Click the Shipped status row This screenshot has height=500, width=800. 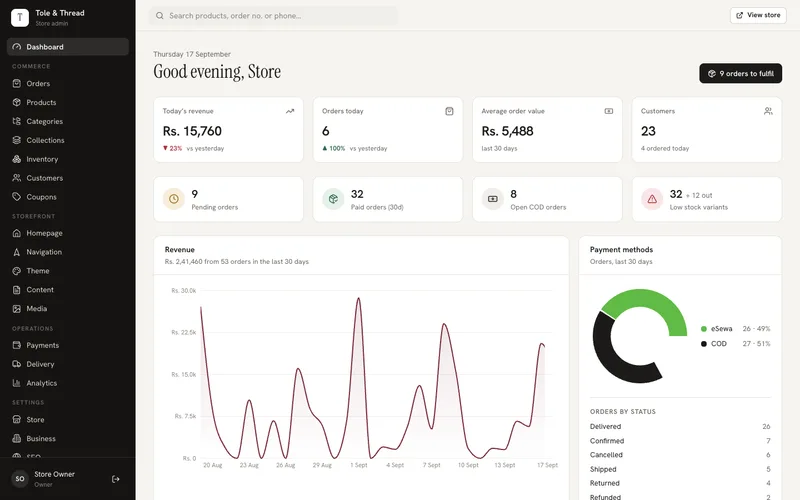tap(680, 469)
